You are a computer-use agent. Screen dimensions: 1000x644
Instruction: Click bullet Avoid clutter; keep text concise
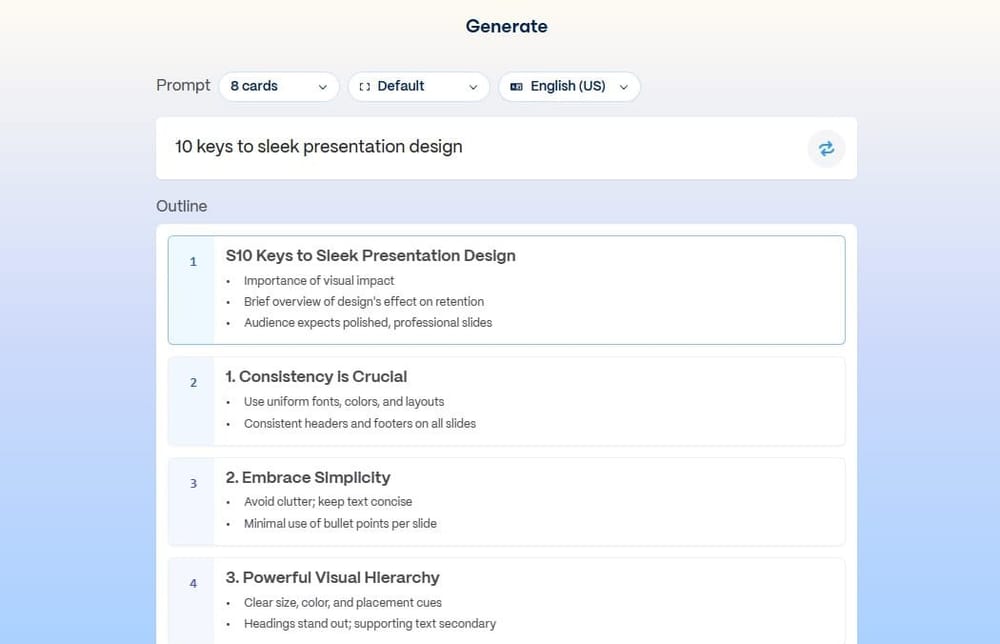330,501
